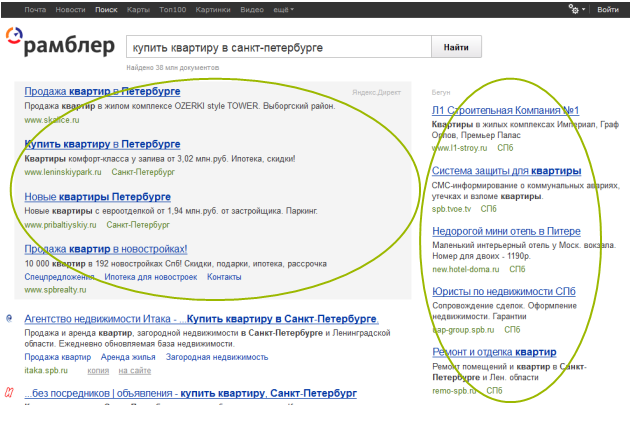Screen dimensions: 630x429
Task: Open the 'Почта' top menu item
Action: [x=35, y=8]
